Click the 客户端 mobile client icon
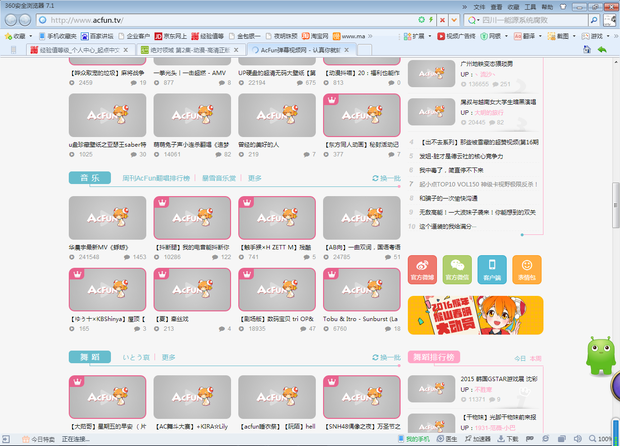Image resolution: width=620 pixels, height=446 pixels. [492, 270]
